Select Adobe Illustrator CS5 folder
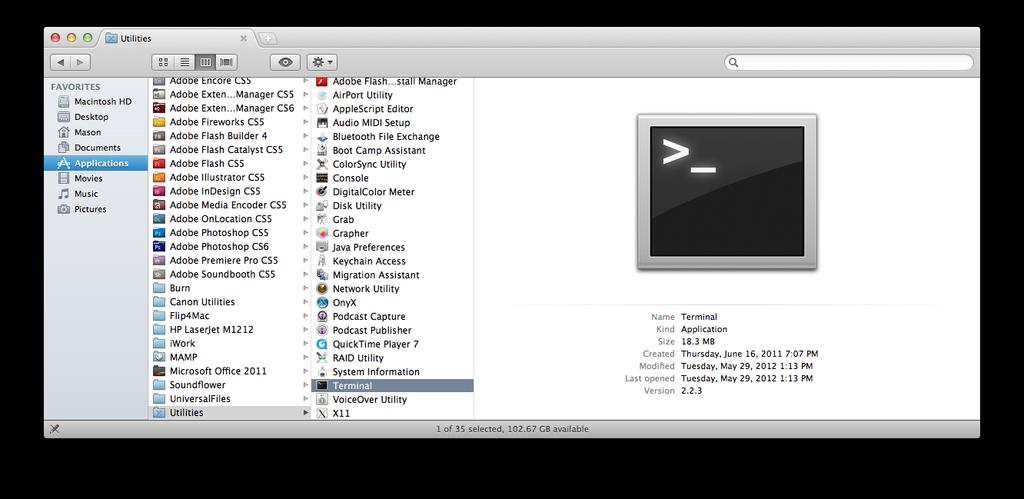The image size is (1024, 499). [230, 177]
